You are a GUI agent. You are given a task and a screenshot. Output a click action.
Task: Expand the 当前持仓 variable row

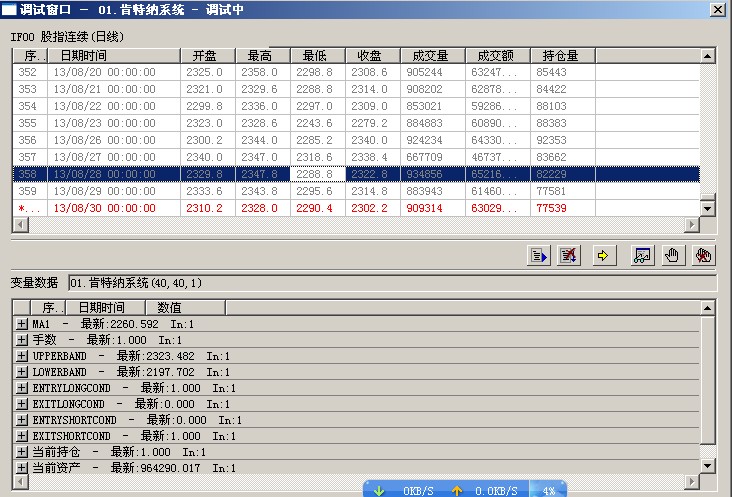[21, 452]
